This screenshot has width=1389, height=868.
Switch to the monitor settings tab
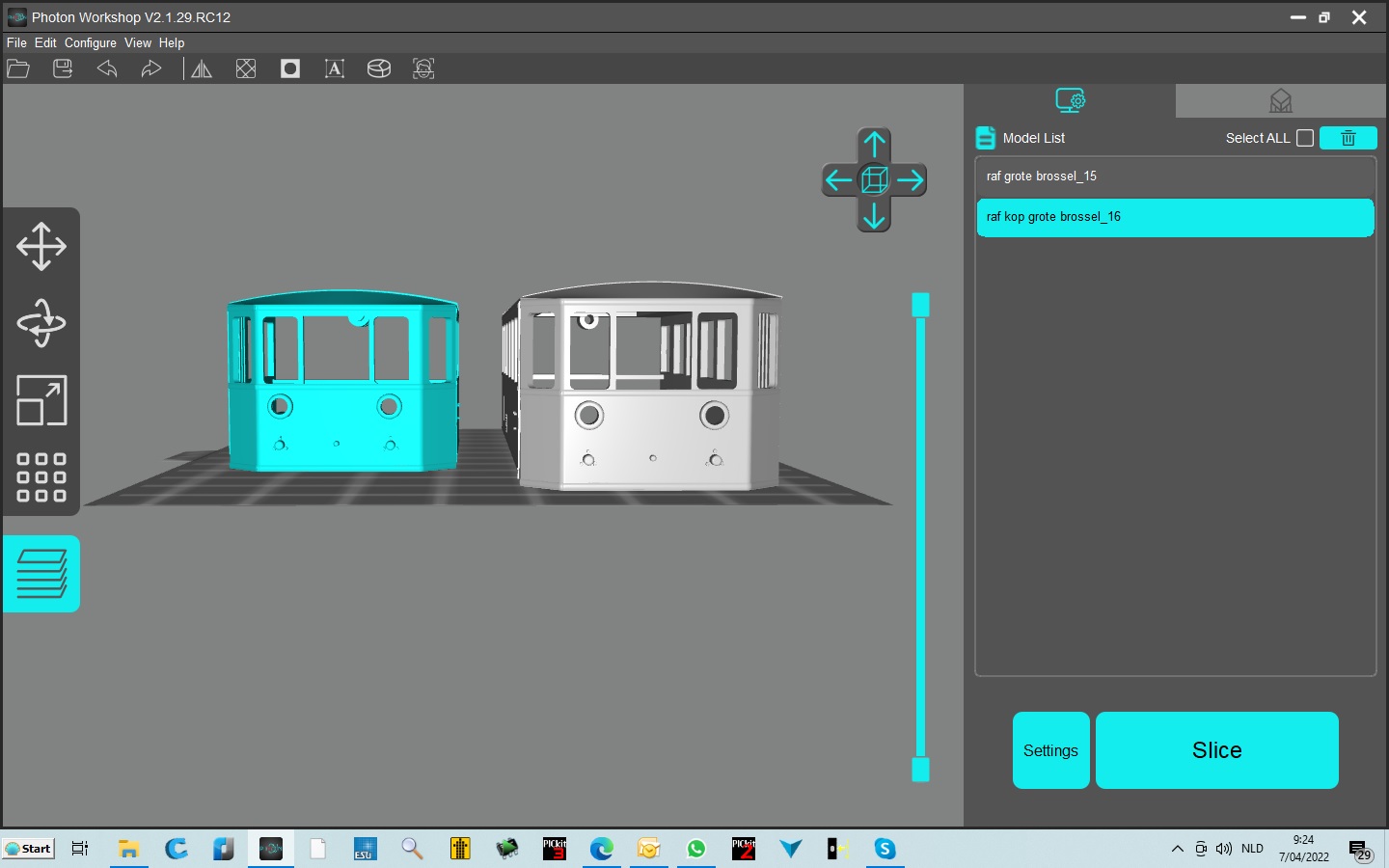1070,100
